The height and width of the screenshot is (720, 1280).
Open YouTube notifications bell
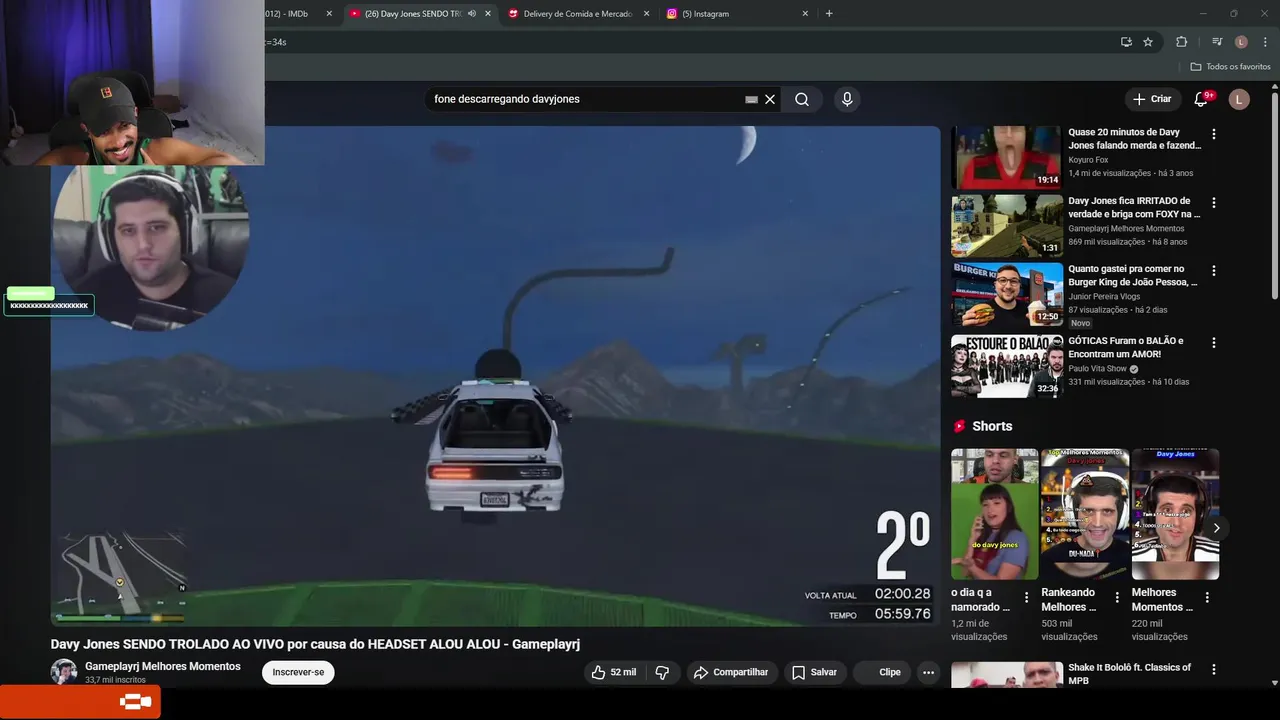click(x=1201, y=99)
